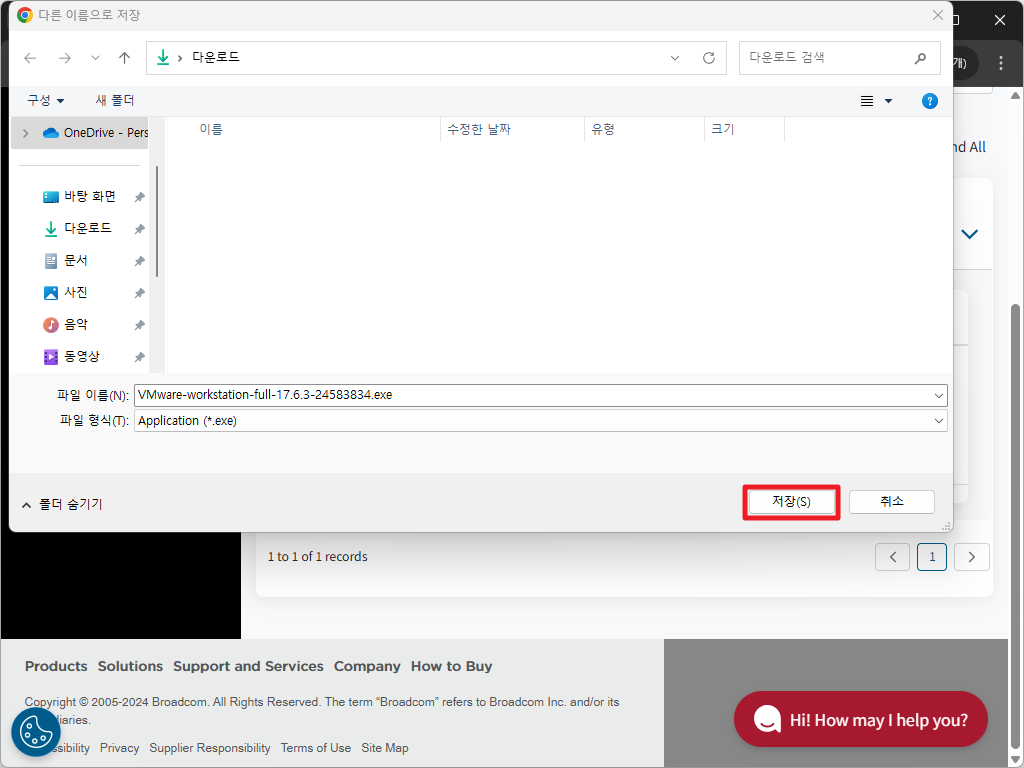
Task: Click pin icon next to 동영상
Action: [x=139, y=357]
